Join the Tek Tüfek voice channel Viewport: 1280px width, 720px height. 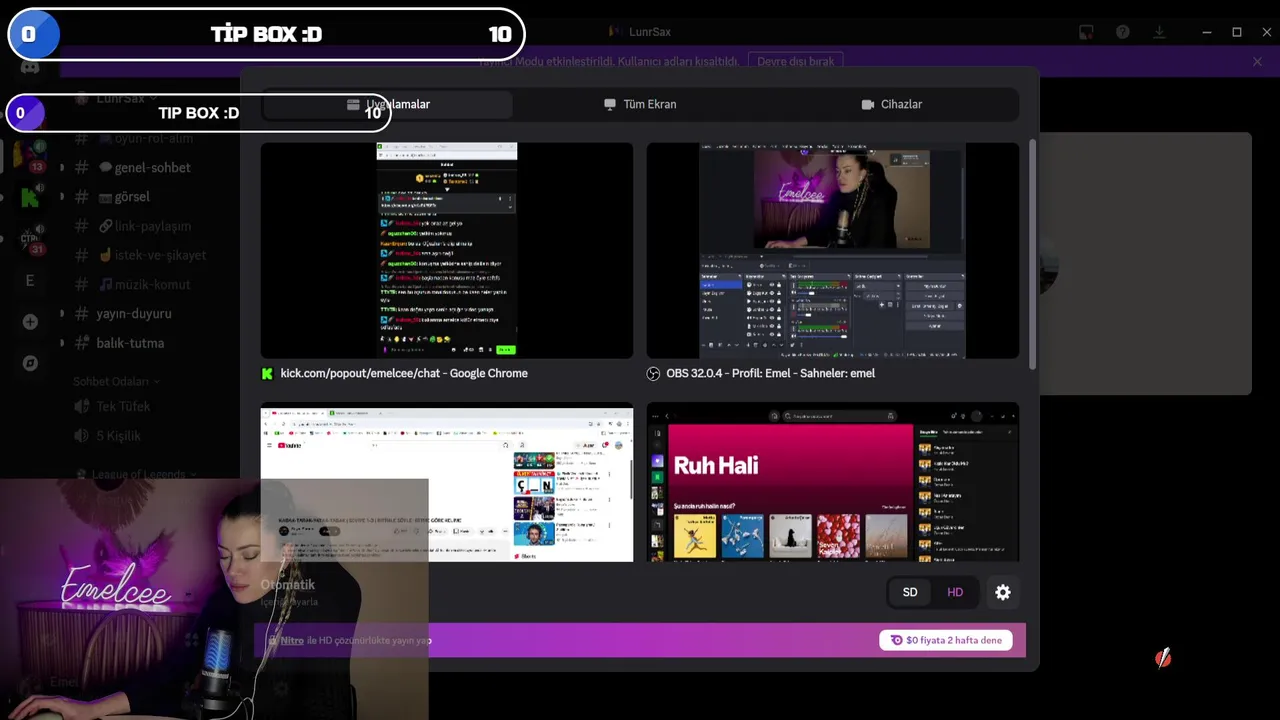pyautogui.click(x=123, y=406)
